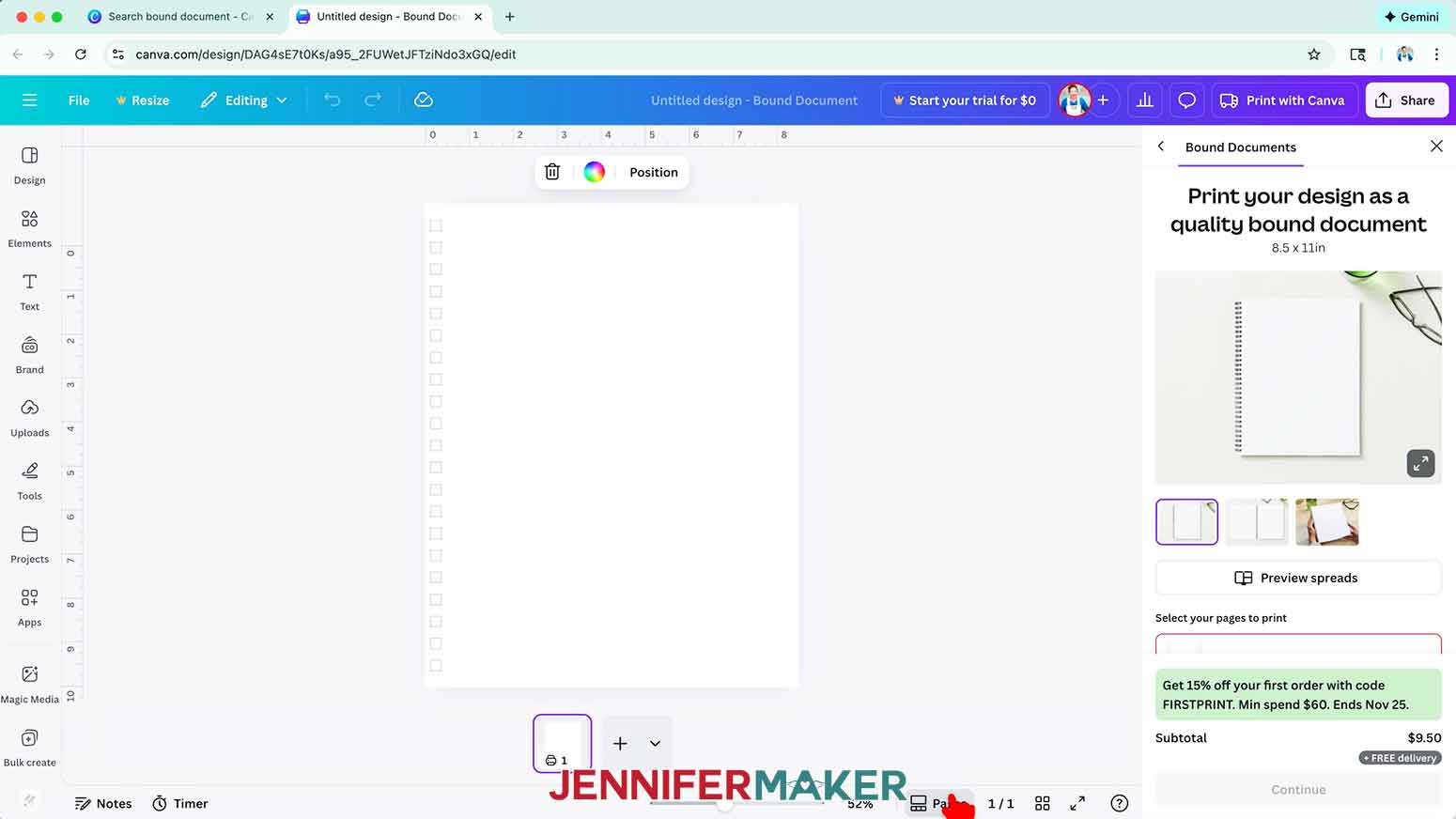Select first bound document preview thumbnail
1456x819 pixels.
[1186, 521]
